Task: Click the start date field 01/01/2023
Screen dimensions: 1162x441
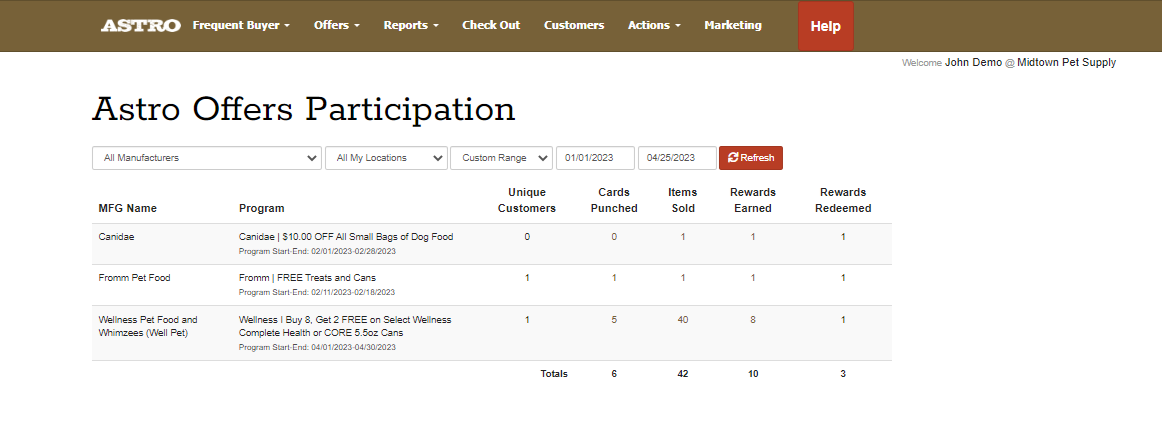Action: (x=595, y=158)
